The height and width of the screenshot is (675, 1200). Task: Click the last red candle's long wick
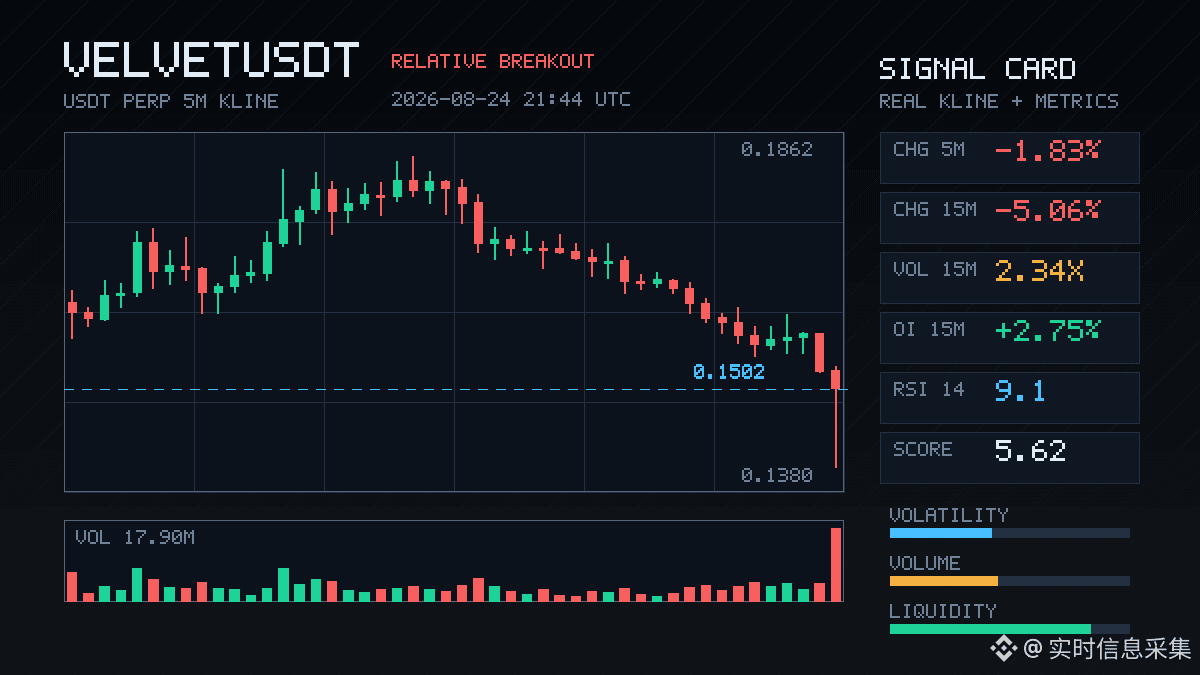[836, 428]
